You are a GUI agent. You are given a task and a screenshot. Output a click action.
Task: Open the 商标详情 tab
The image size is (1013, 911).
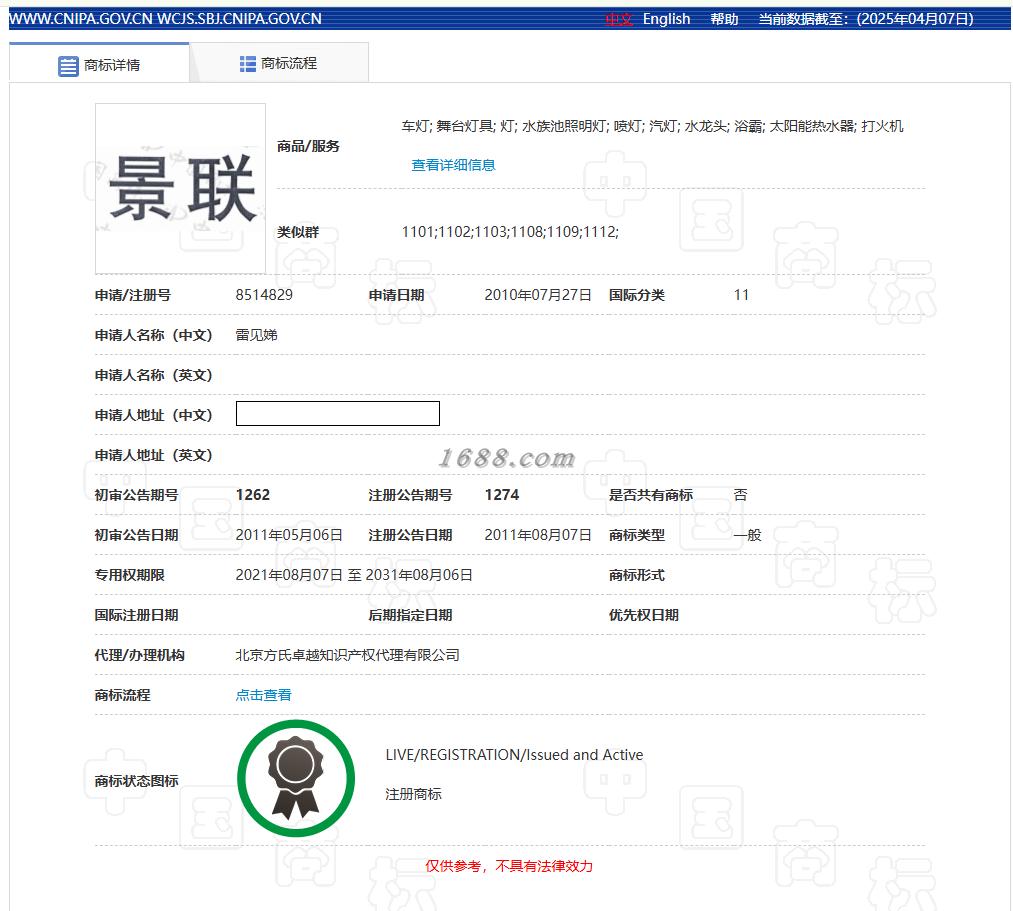coord(99,63)
